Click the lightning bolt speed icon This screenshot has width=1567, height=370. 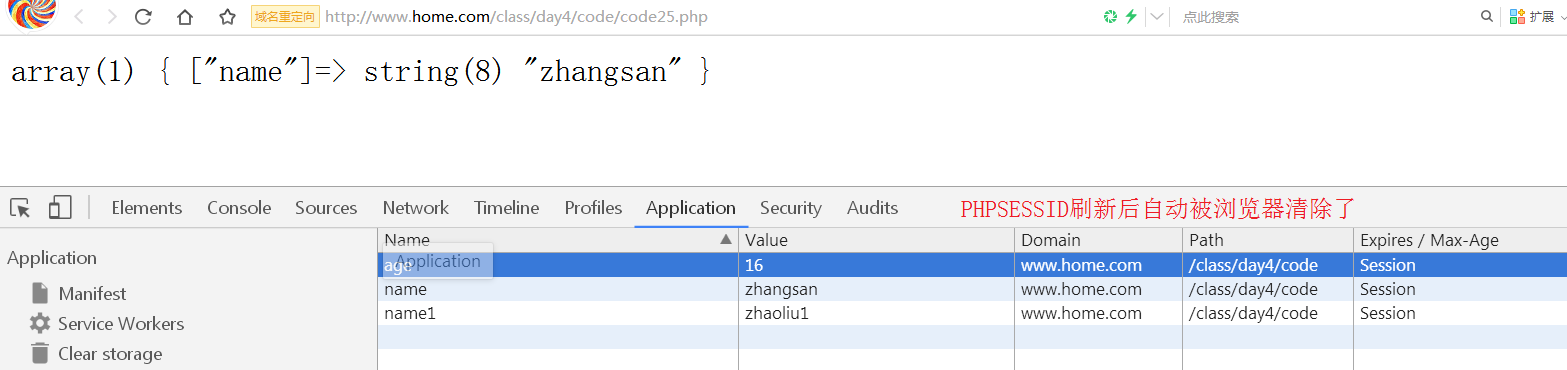click(x=1131, y=16)
